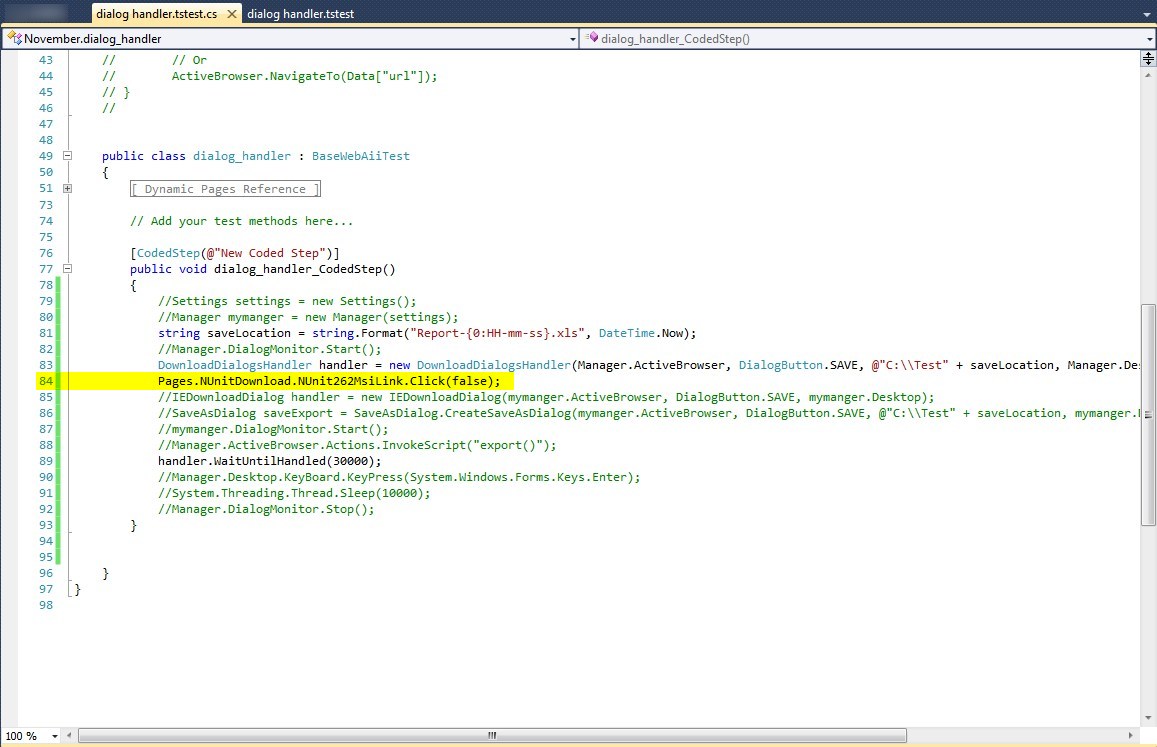
Task: Click the CodedStep attribute text
Action: [x=168, y=253]
